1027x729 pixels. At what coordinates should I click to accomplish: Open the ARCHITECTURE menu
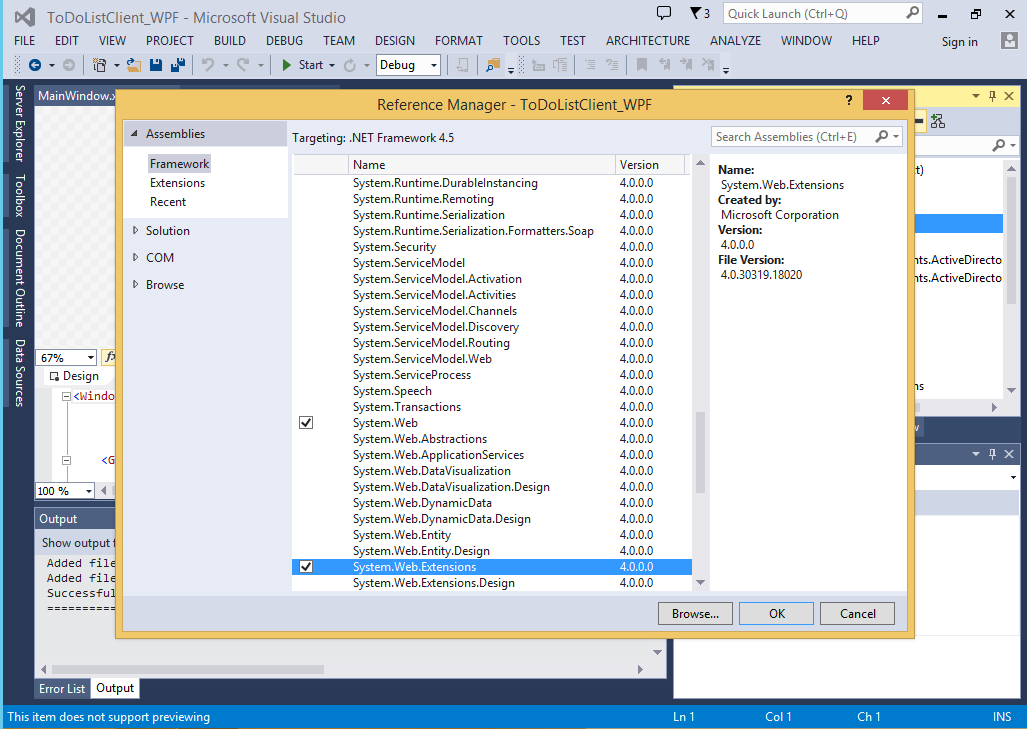[647, 40]
